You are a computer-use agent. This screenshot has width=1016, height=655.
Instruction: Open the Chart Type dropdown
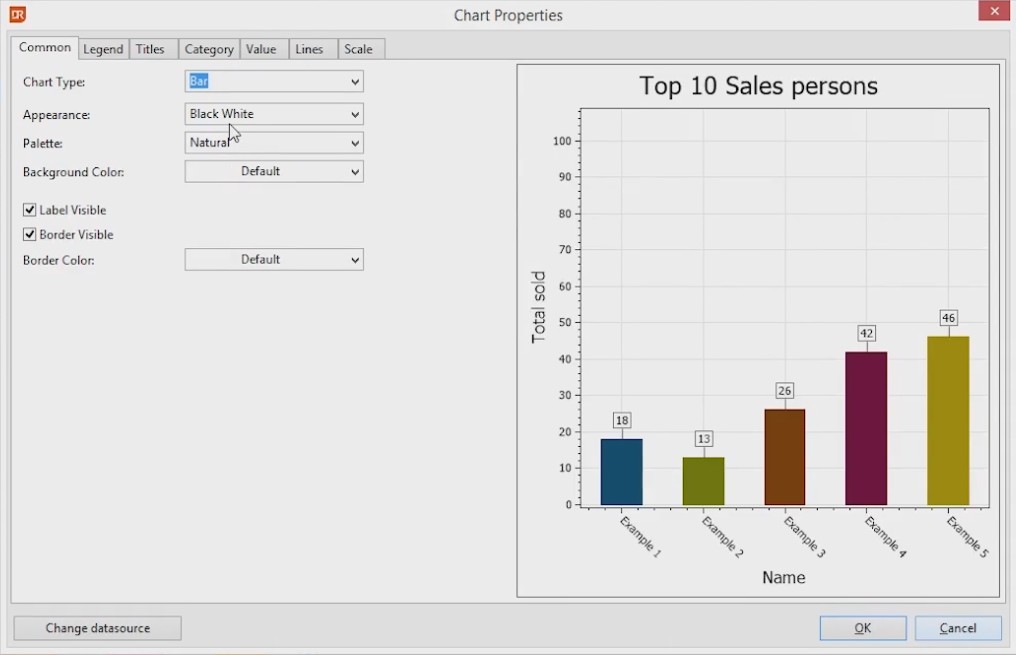click(274, 82)
